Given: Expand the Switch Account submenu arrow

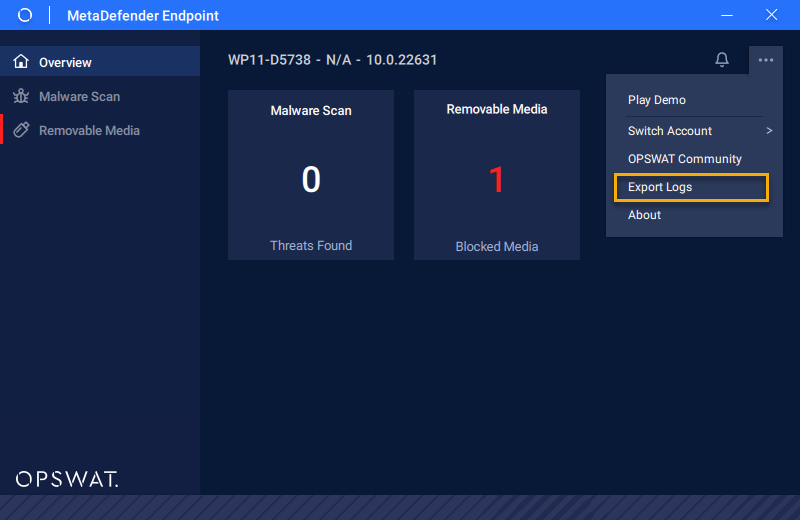Looking at the screenshot, I should coord(769,131).
